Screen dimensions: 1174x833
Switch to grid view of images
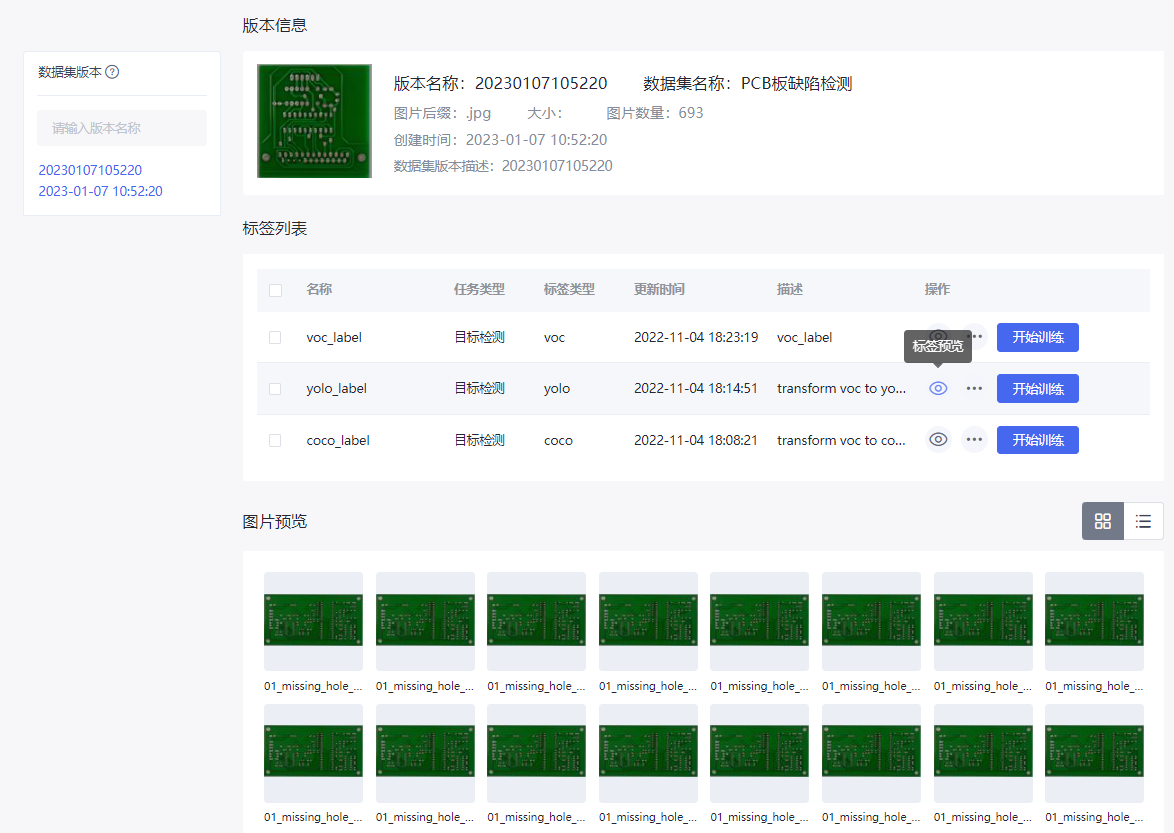click(x=1103, y=521)
